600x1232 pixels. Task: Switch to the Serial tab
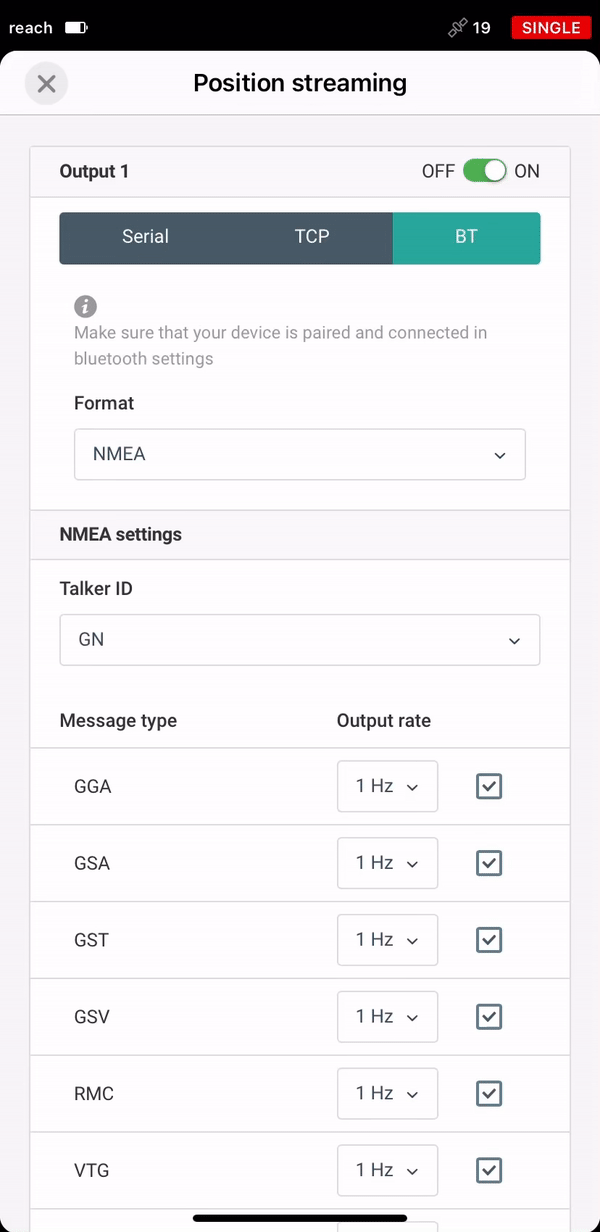[x=145, y=238]
